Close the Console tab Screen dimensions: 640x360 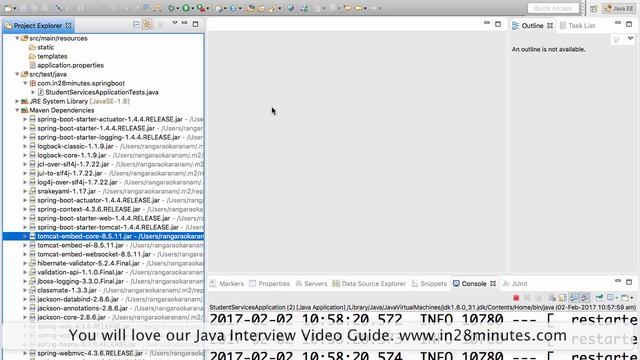point(493,283)
